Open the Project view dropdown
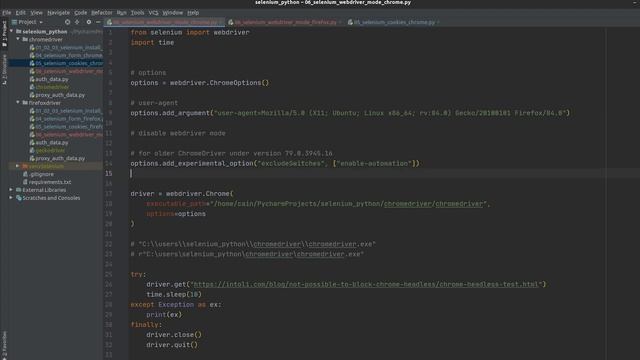Viewport: 640px width, 360px height. 28,22
